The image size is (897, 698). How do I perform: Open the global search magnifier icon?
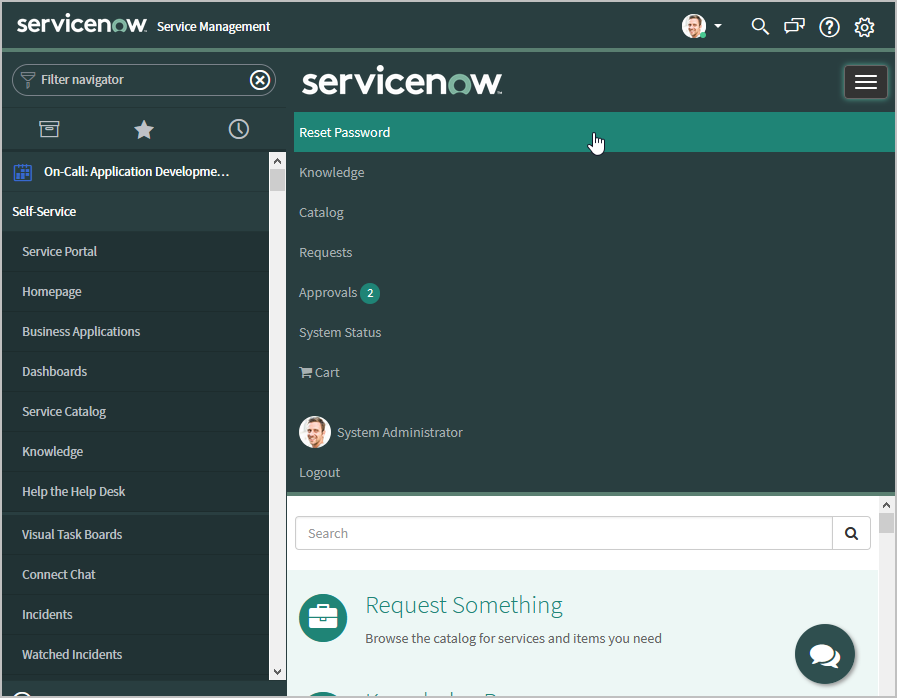click(x=760, y=27)
